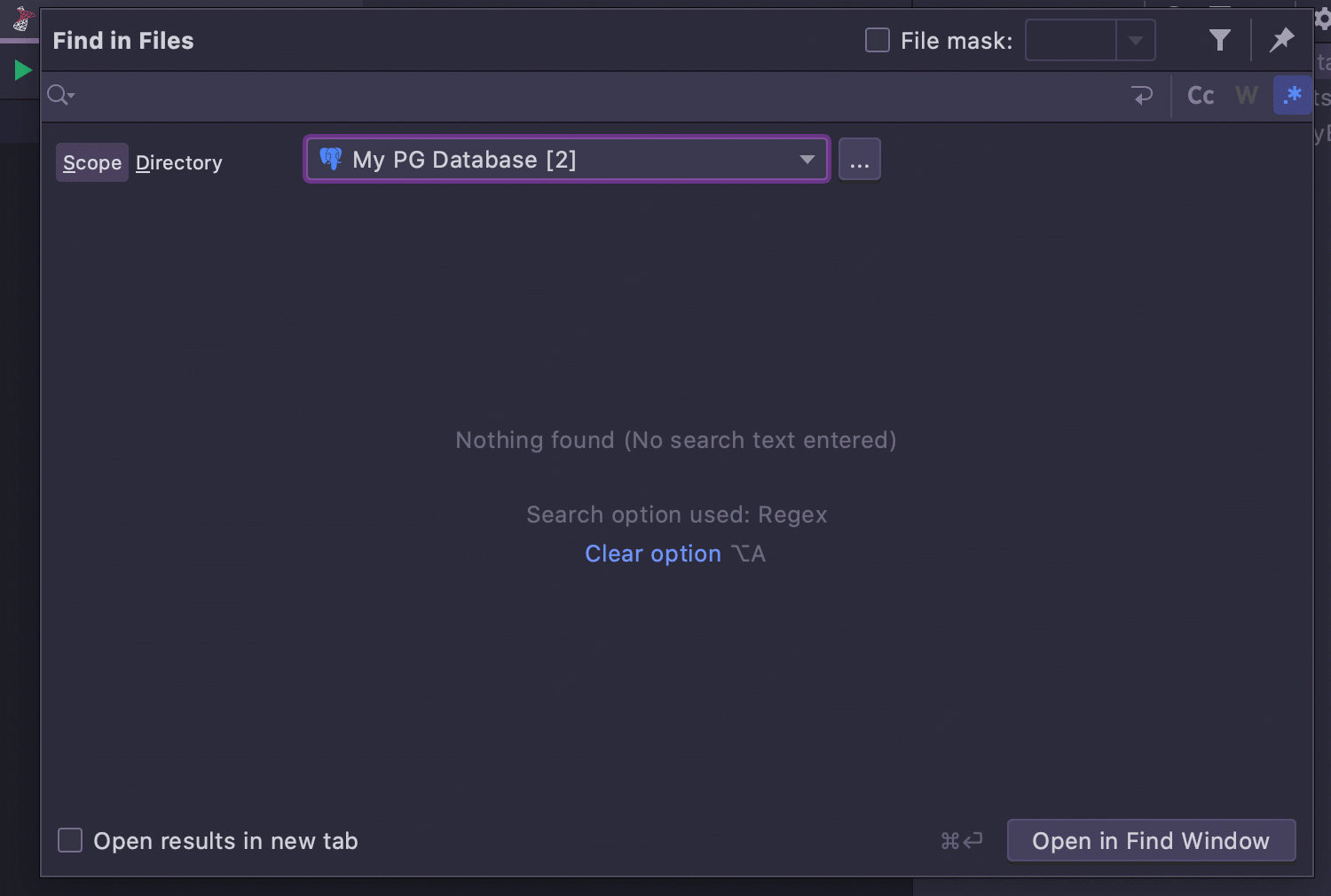
Task: Click the filter funnel icon
Action: pos(1220,40)
